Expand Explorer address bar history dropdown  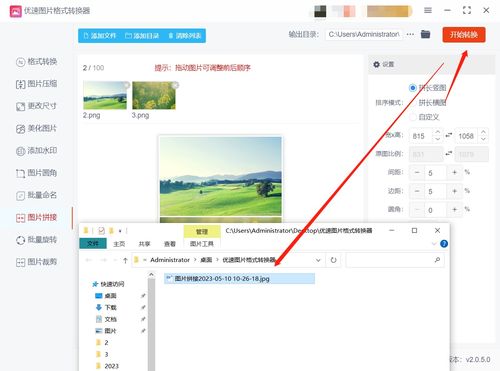pyautogui.click(x=318, y=260)
